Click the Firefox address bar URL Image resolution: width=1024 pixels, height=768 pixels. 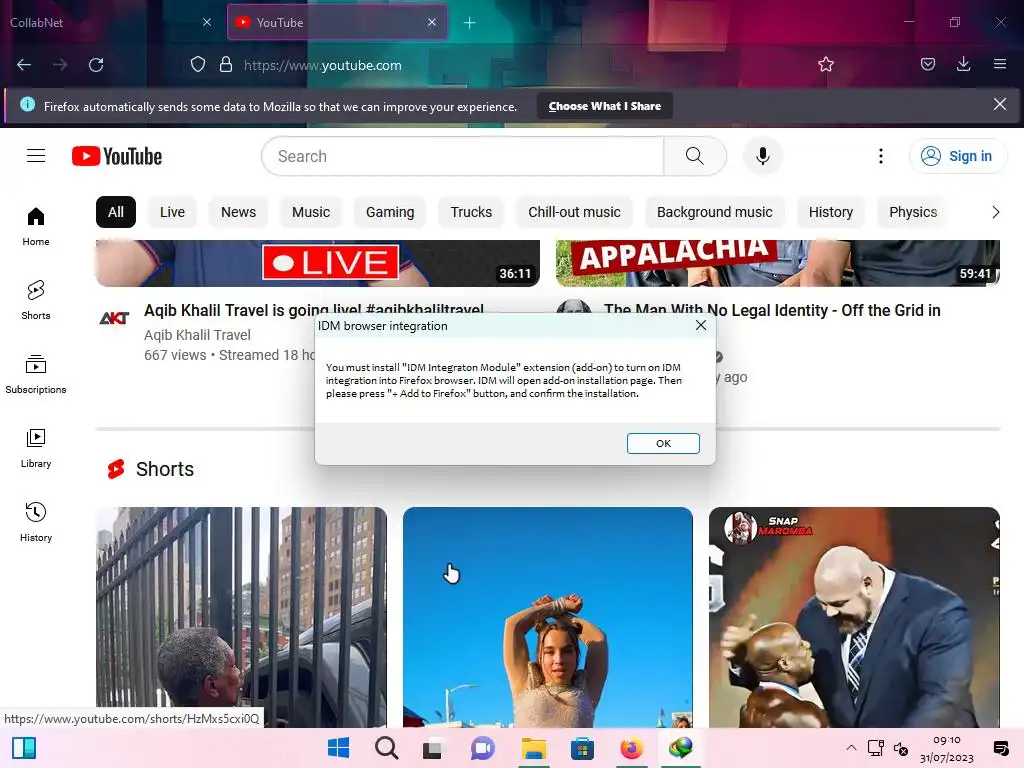pos(323,65)
